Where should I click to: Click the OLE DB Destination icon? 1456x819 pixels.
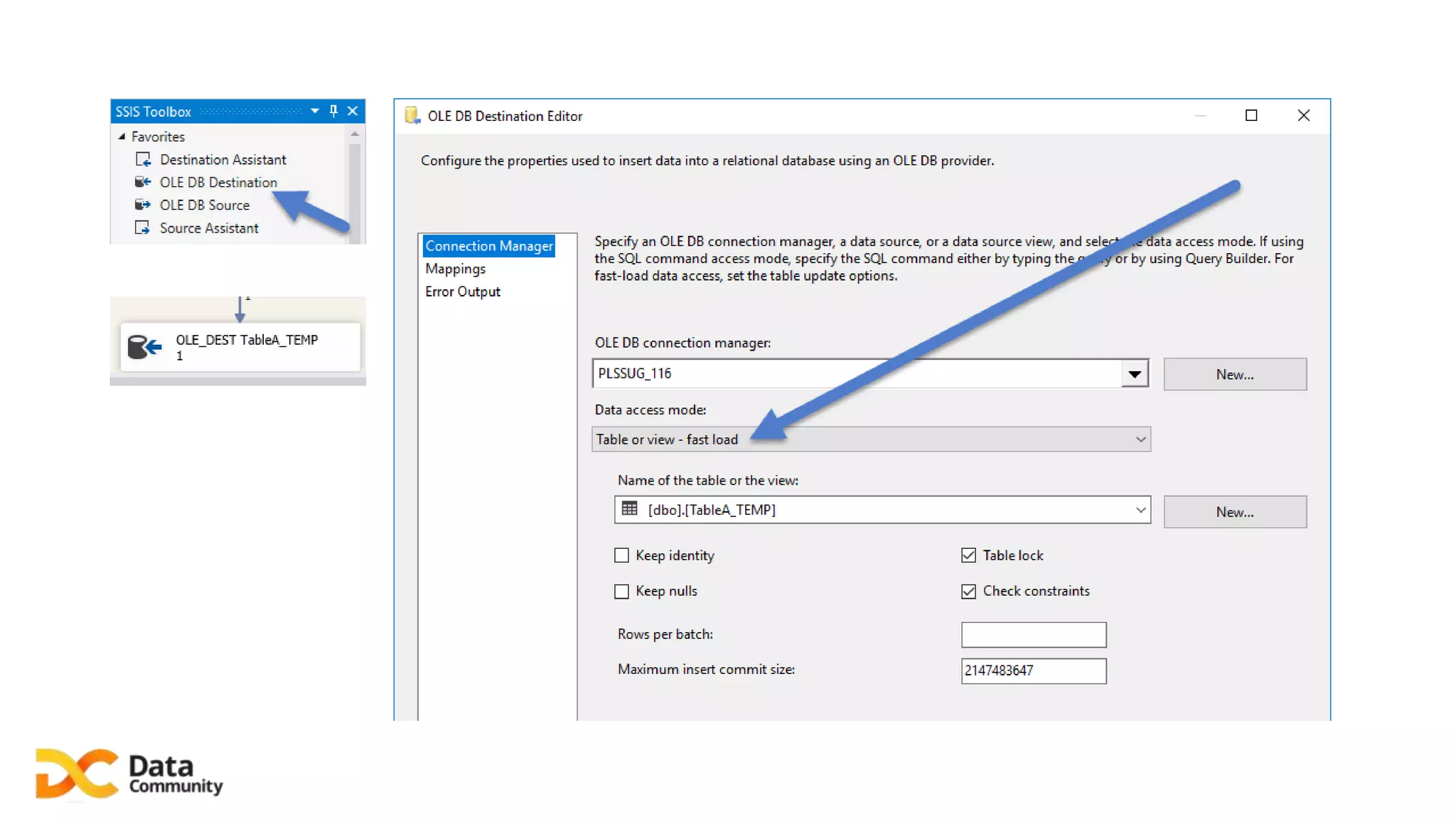pyautogui.click(x=143, y=182)
